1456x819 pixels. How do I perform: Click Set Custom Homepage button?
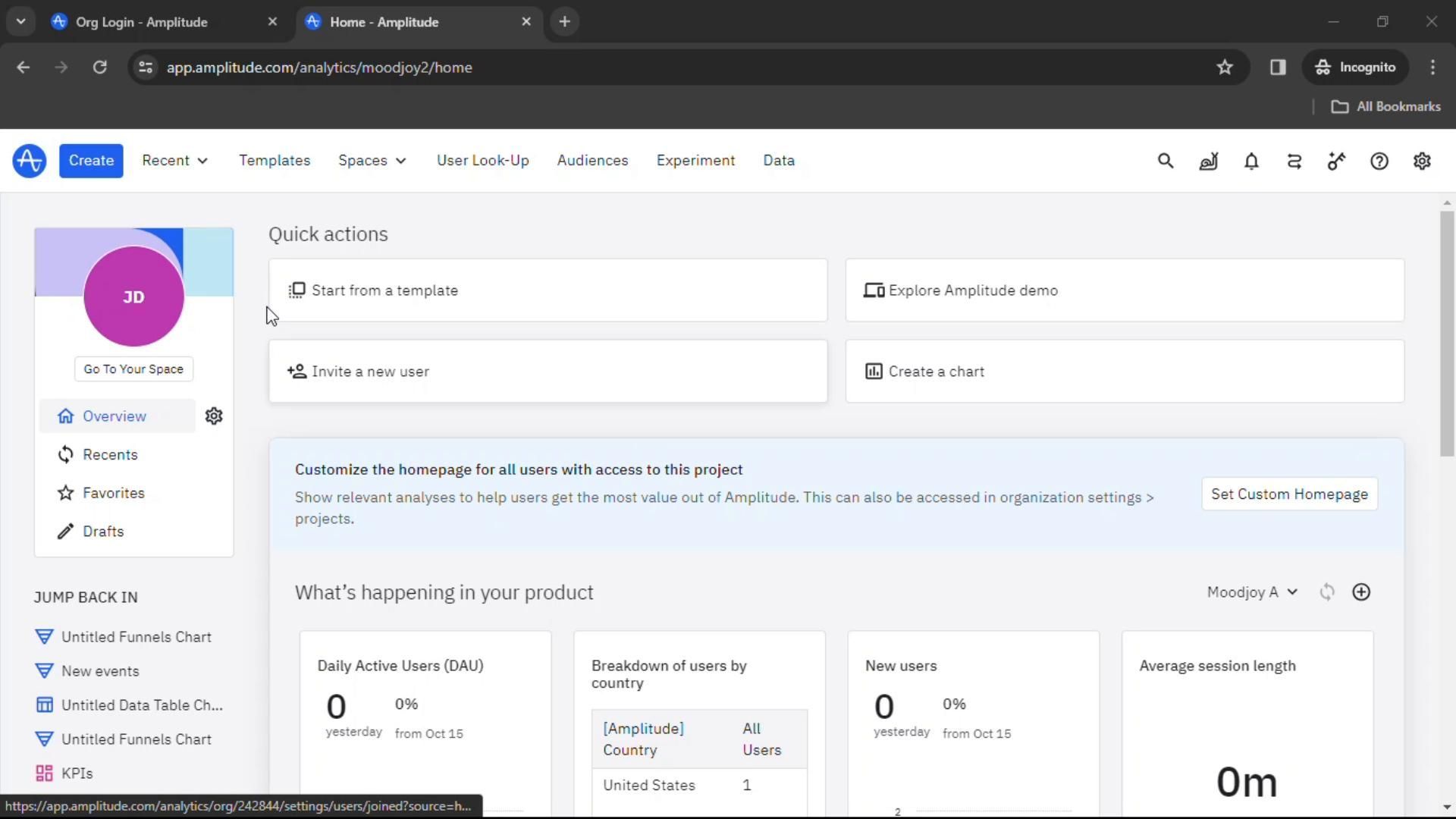click(1289, 494)
